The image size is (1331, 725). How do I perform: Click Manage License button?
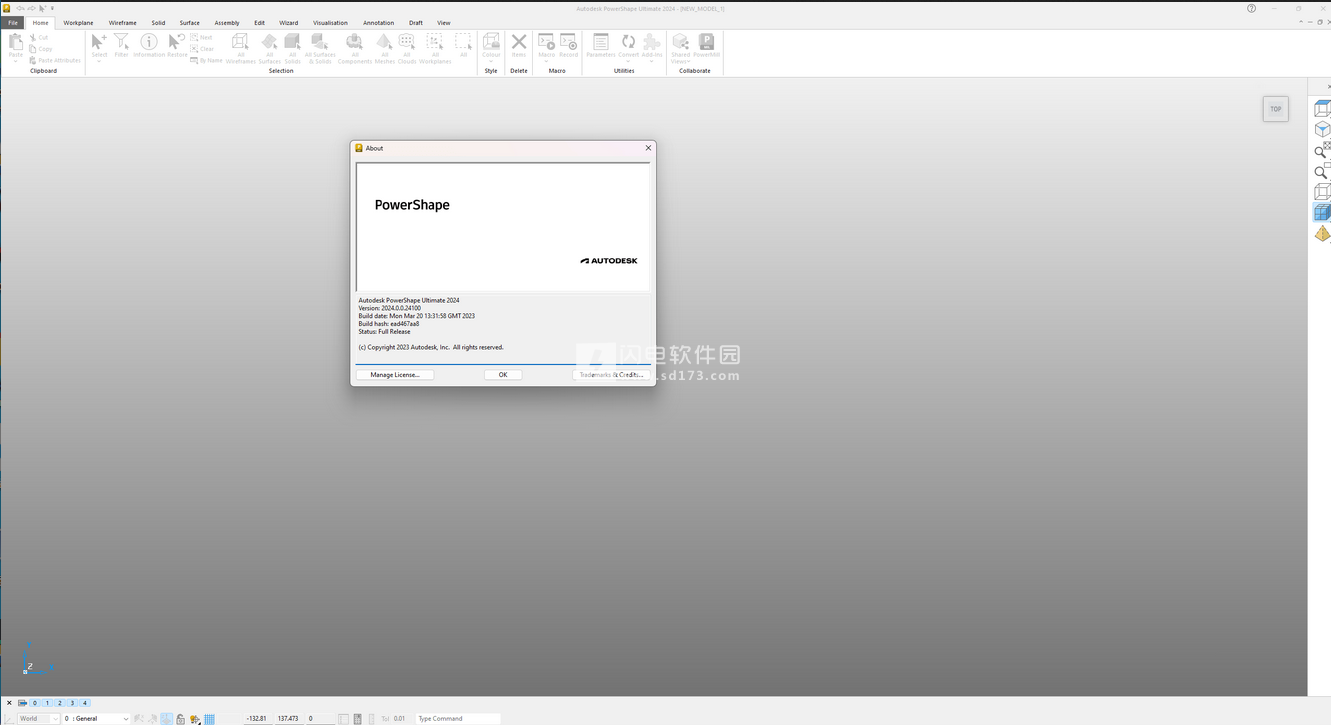point(395,375)
